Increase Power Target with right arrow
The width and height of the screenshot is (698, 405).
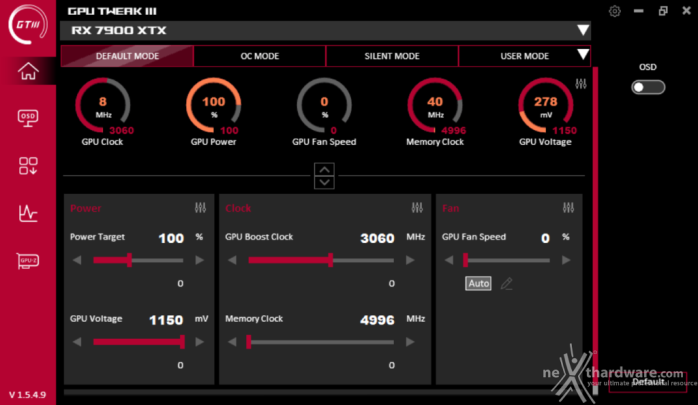pyautogui.click(x=199, y=260)
